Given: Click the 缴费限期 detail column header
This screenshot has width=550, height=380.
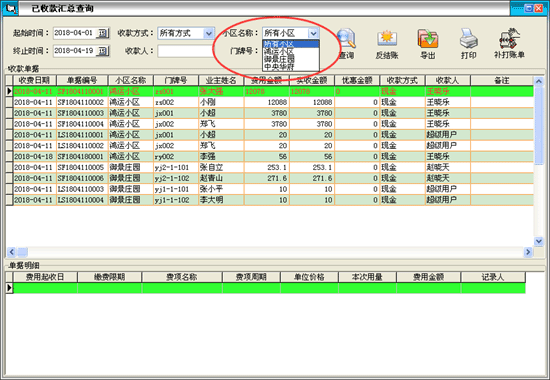Looking at the screenshot, I should (110, 277).
